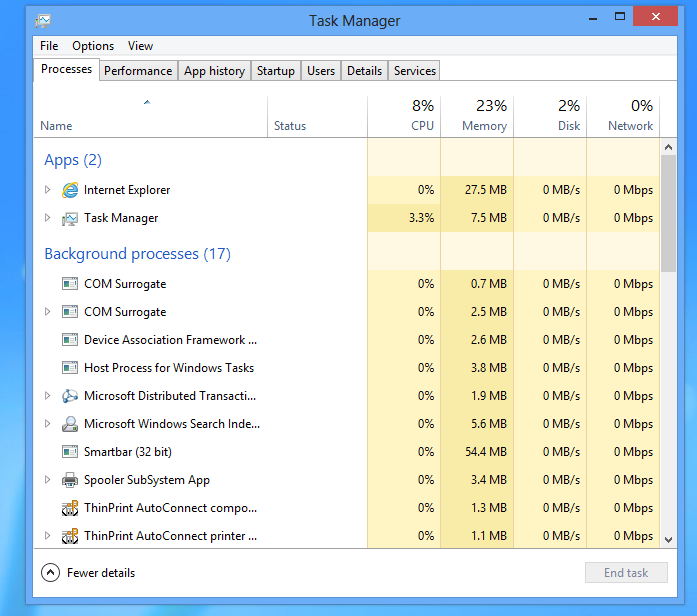Click the End task button
This screenshot has width=697, height=616.
tap(626, 572)
